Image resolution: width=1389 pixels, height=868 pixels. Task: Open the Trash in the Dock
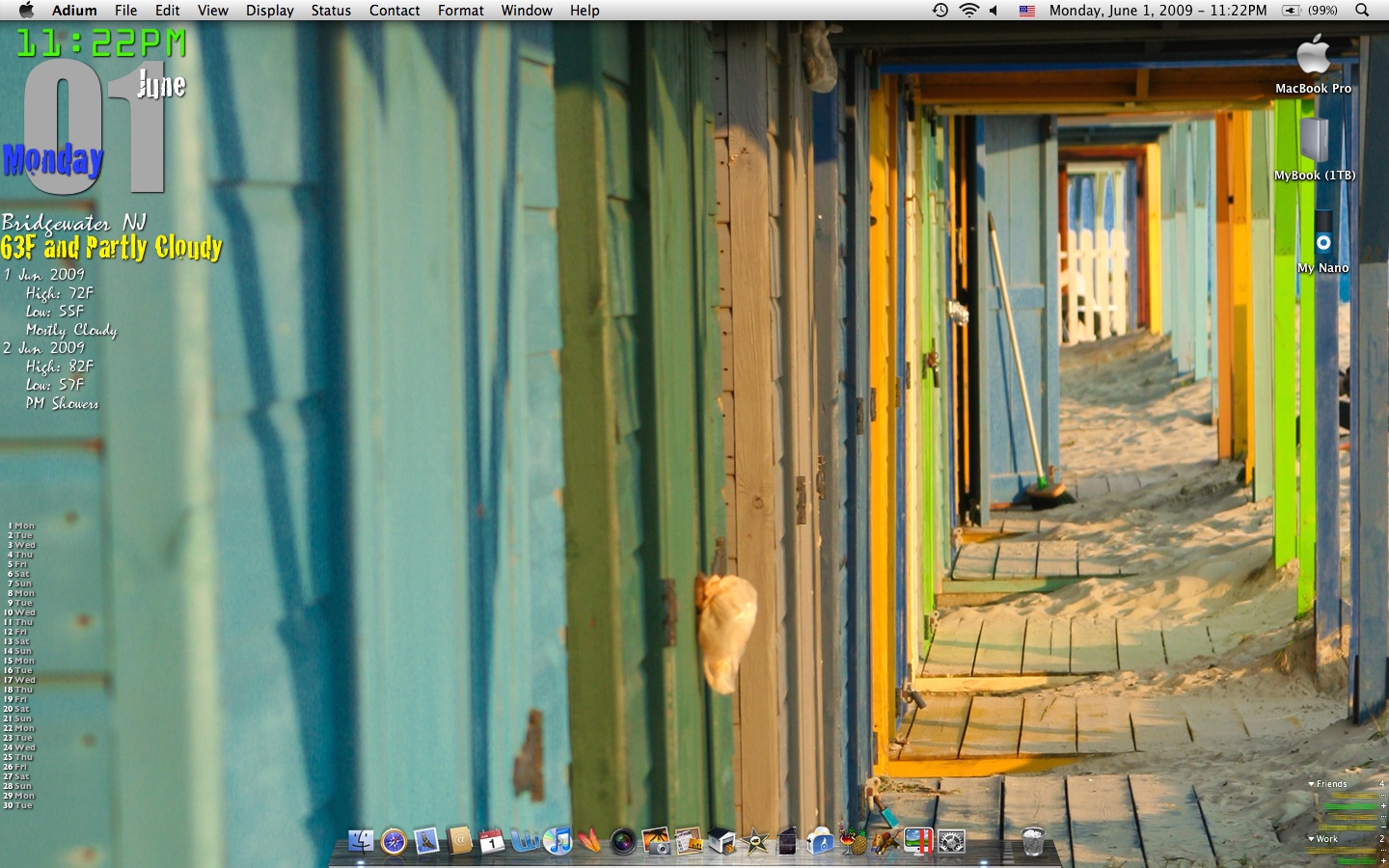(1032, 841)
